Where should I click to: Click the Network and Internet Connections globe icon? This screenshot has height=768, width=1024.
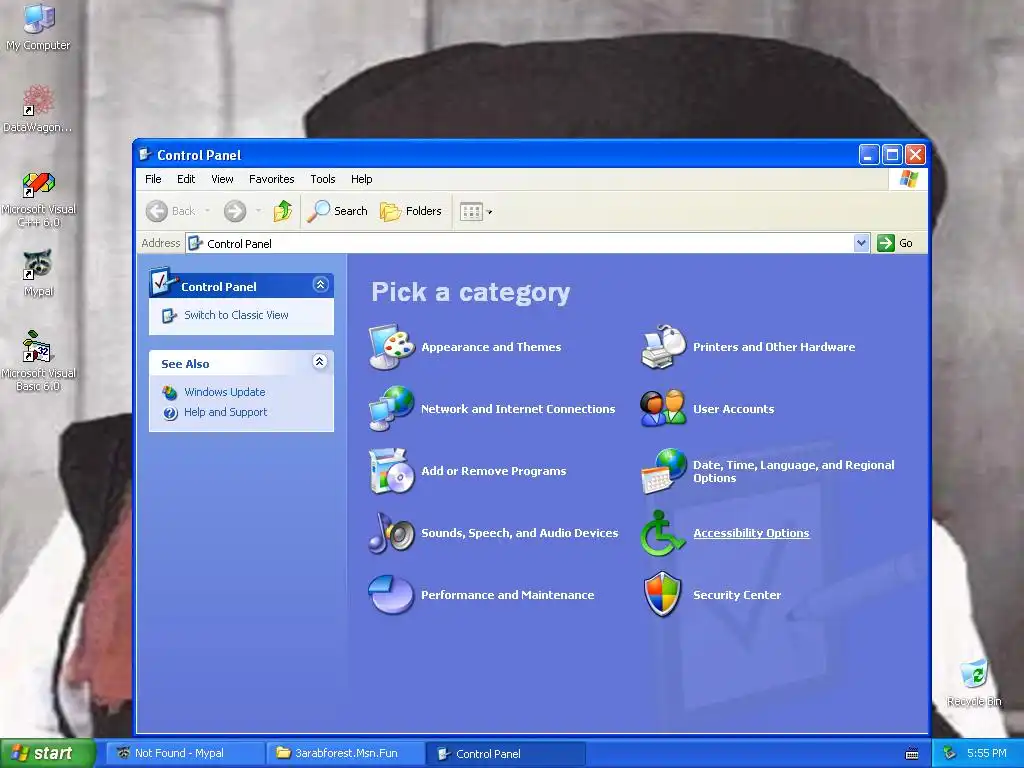tap(391, 409)
